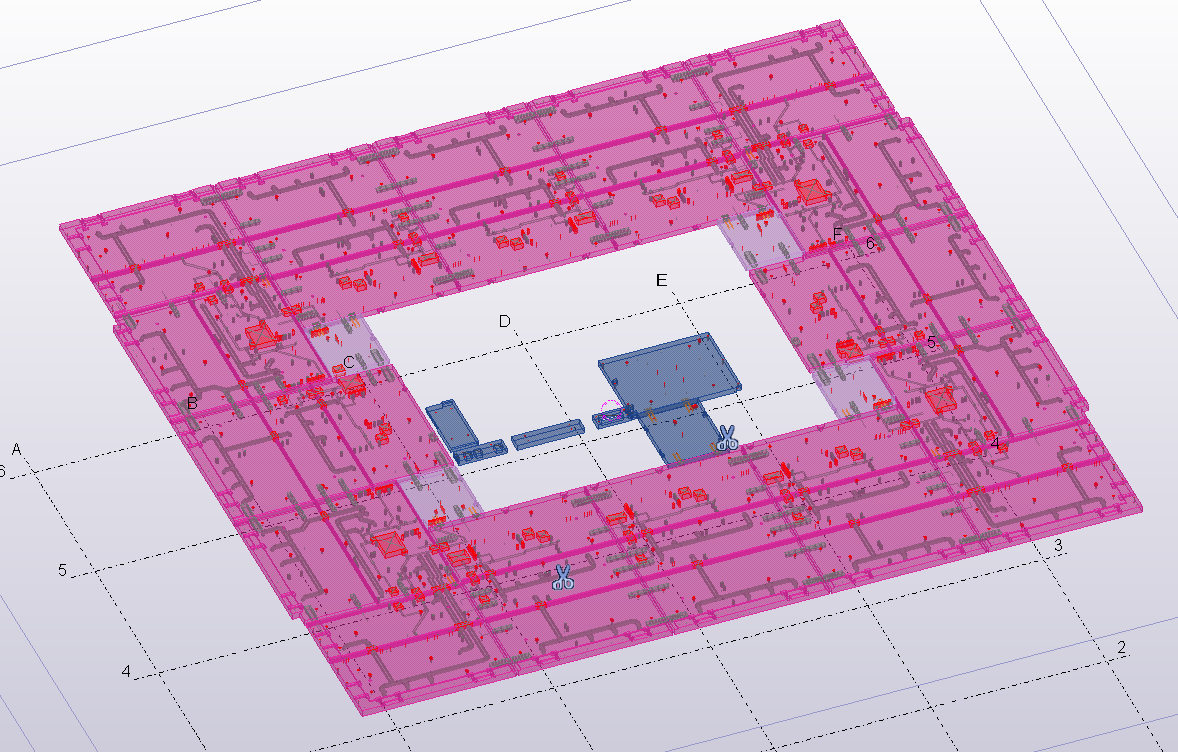Click the scissors cut icon on the lower pink slab
This screenshot has width=1178, height=752.
pyautogui.click(x=563, y=576)
